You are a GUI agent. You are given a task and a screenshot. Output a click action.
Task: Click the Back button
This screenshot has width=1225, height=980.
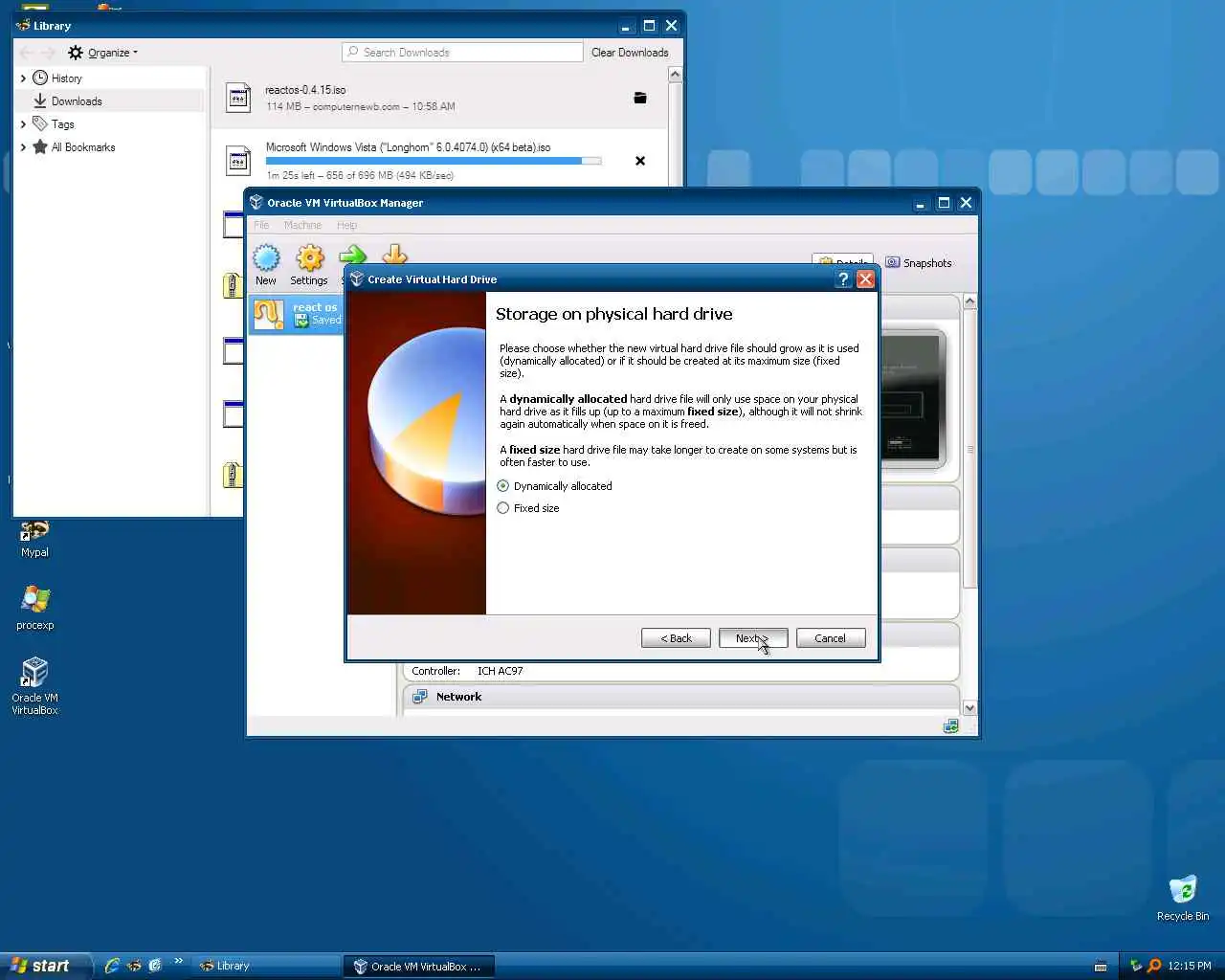(676, 638)
